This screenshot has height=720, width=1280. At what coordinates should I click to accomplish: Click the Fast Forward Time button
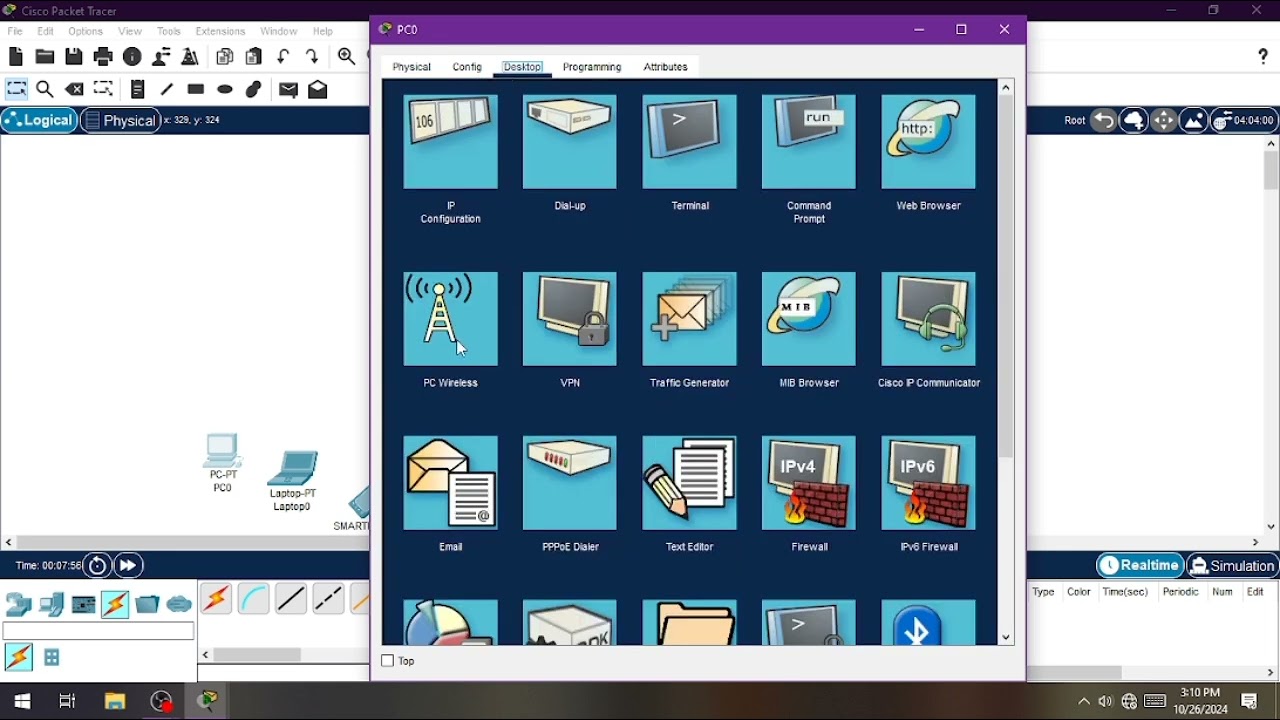[x=128, y=566]
